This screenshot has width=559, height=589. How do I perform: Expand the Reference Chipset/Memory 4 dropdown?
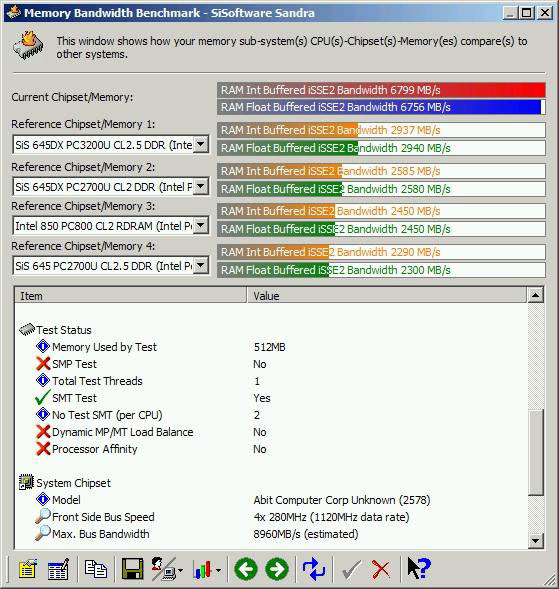coord(201,265)
